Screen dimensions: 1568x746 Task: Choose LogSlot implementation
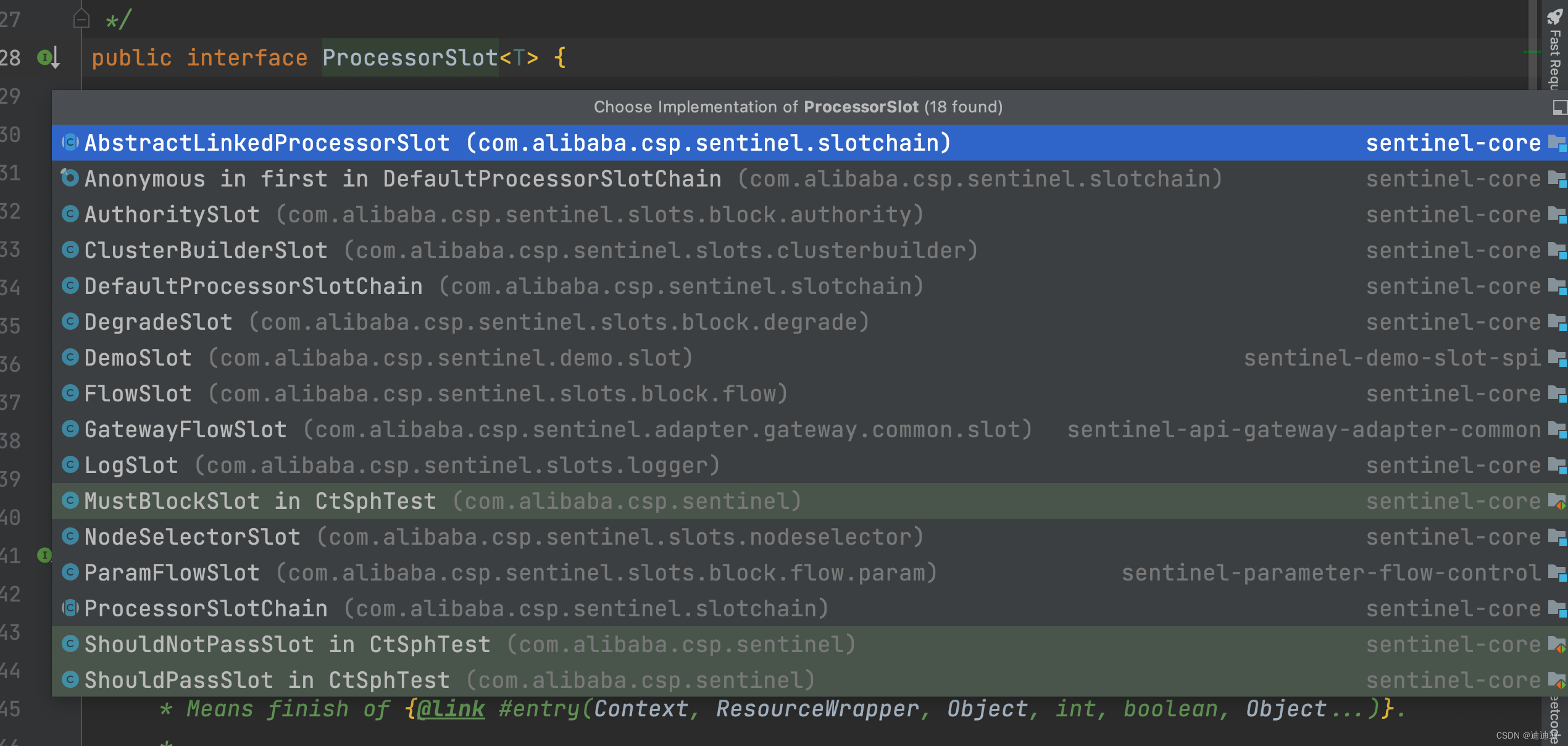pyautogui.click(x=809, y=465)
